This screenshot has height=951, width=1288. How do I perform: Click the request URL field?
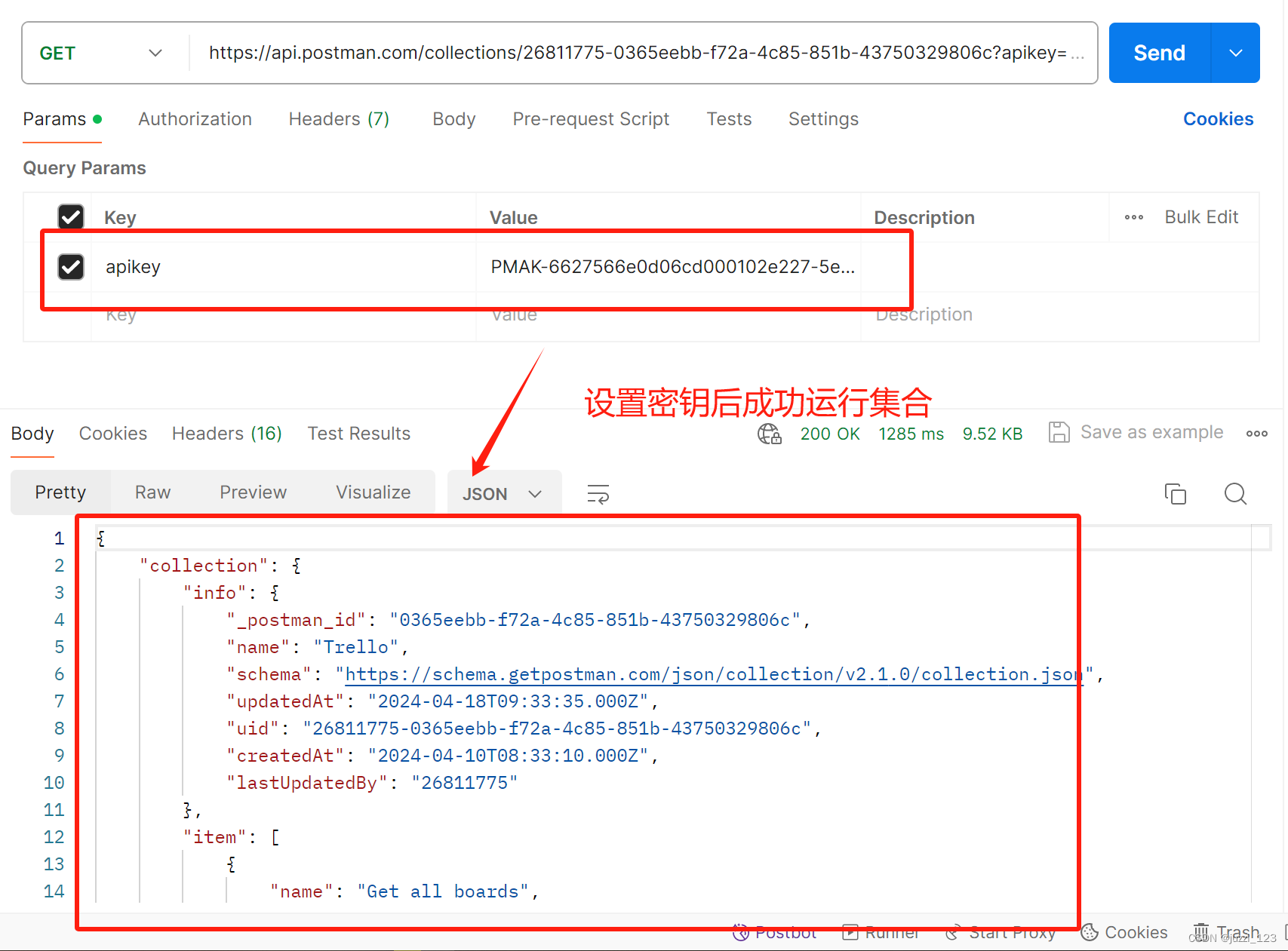point(646,53)
